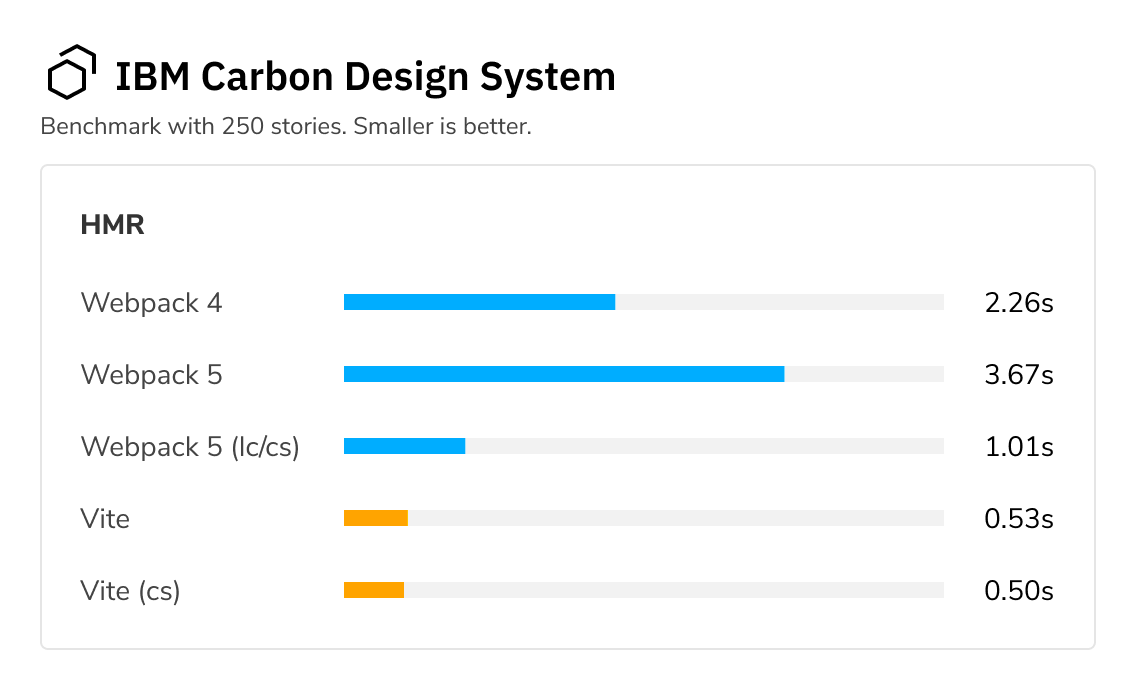
Task: Click the IBM Carbon Design System heading
Action: 366,77
